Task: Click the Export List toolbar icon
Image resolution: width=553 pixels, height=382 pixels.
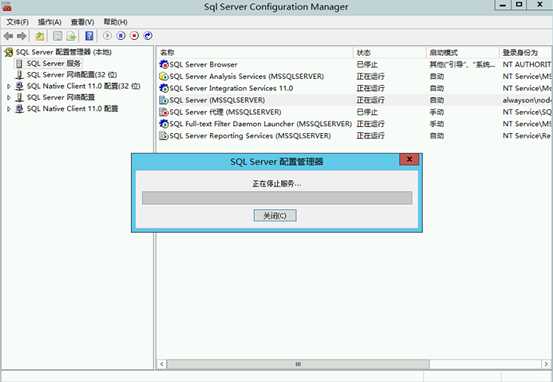Action: [71, 36]
